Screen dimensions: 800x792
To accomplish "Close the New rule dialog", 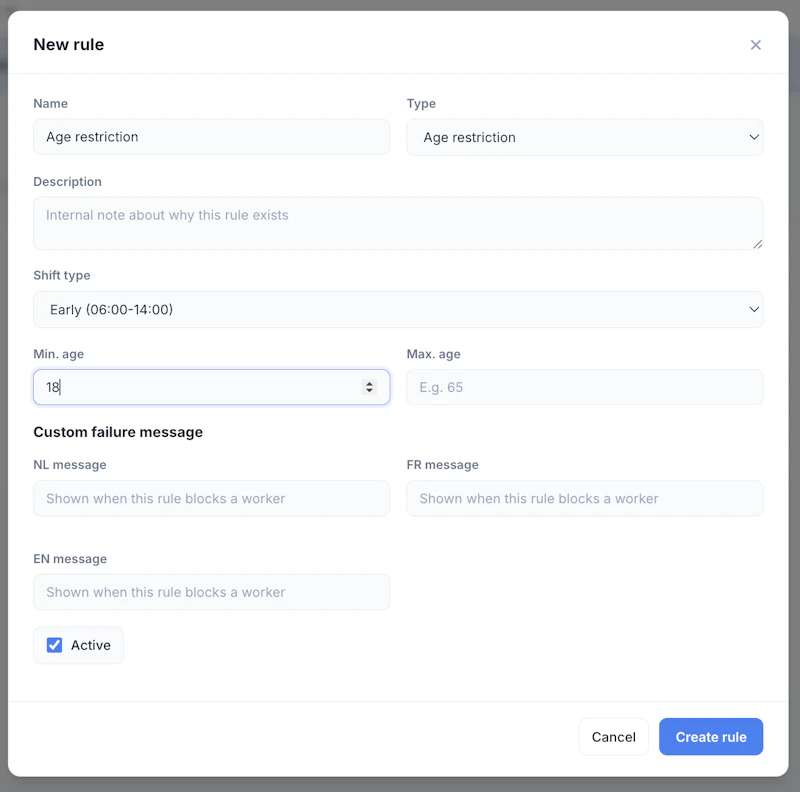I will click(x=755, y=45).
